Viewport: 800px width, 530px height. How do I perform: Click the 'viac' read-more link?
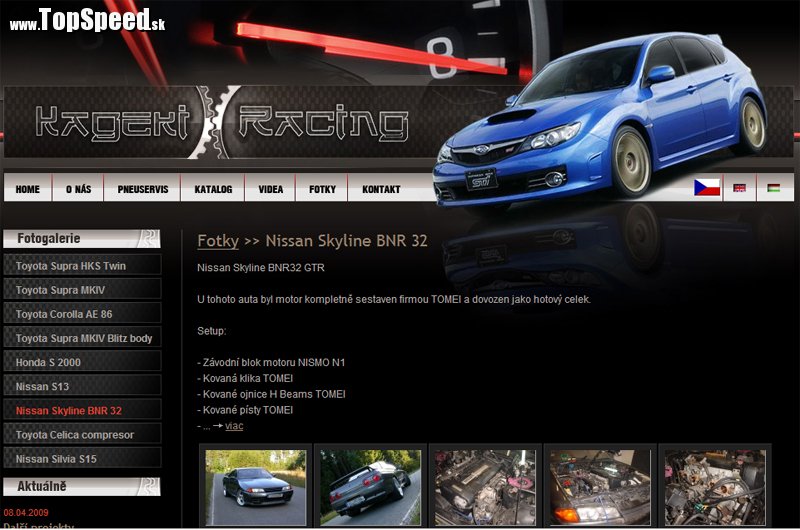pyautogui.click(x=234, y=426)
